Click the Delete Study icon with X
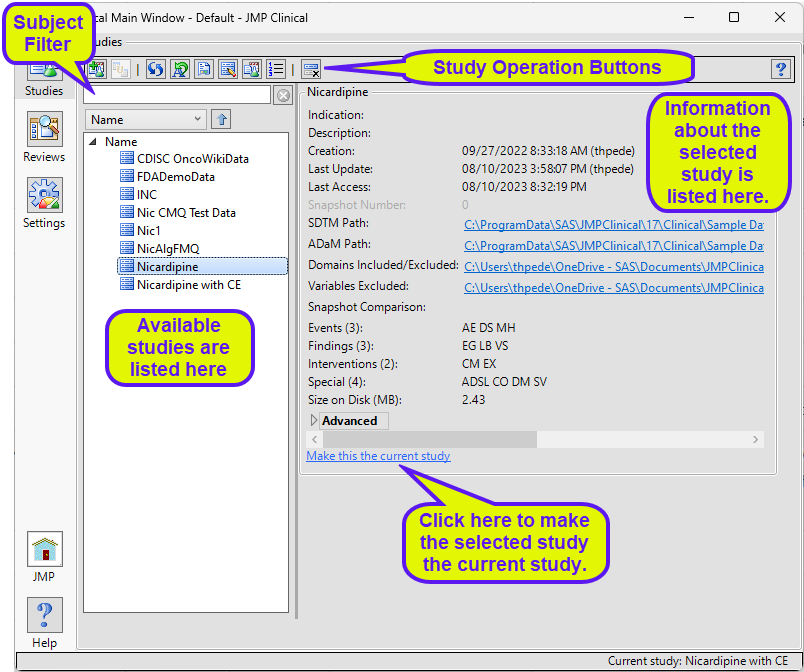This screenshot has height=672, width=804. pos(311,69)
